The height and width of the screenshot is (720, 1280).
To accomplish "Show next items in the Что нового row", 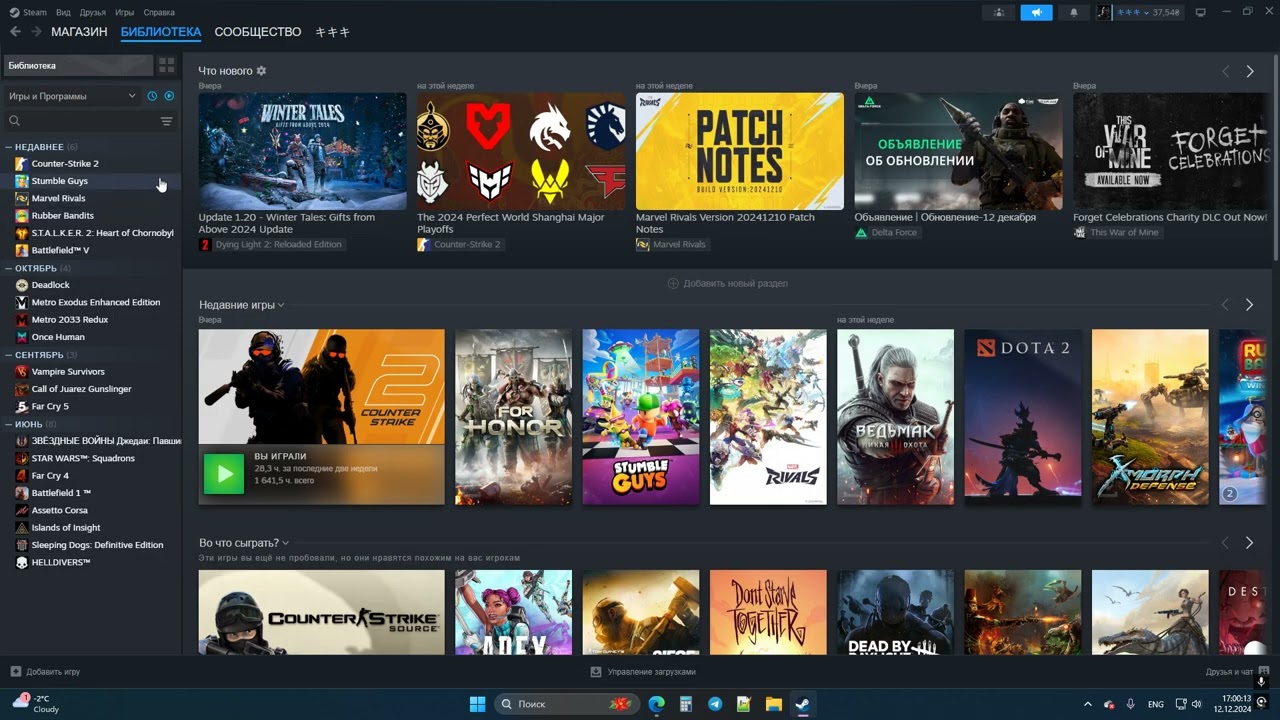I will [1250, 72].
